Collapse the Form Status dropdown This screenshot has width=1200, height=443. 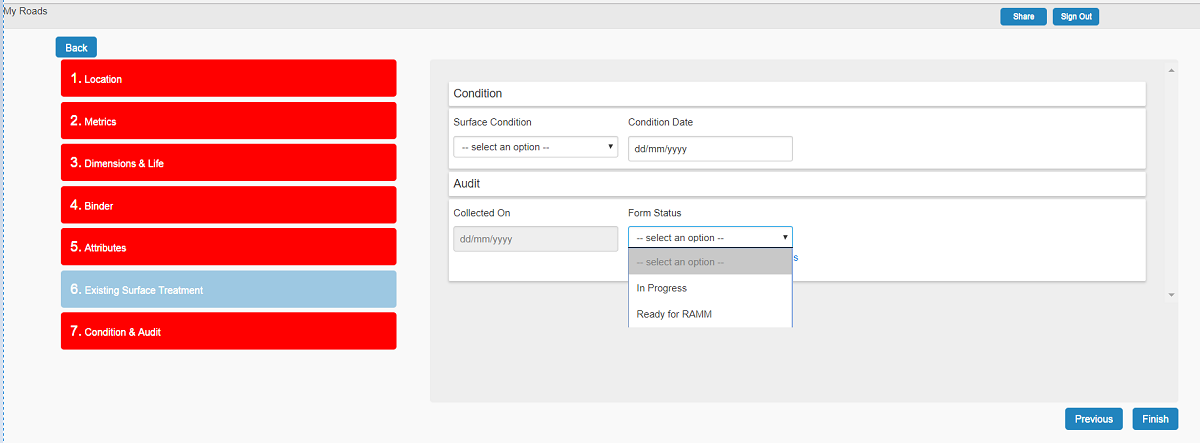click(x=710, y=238)
